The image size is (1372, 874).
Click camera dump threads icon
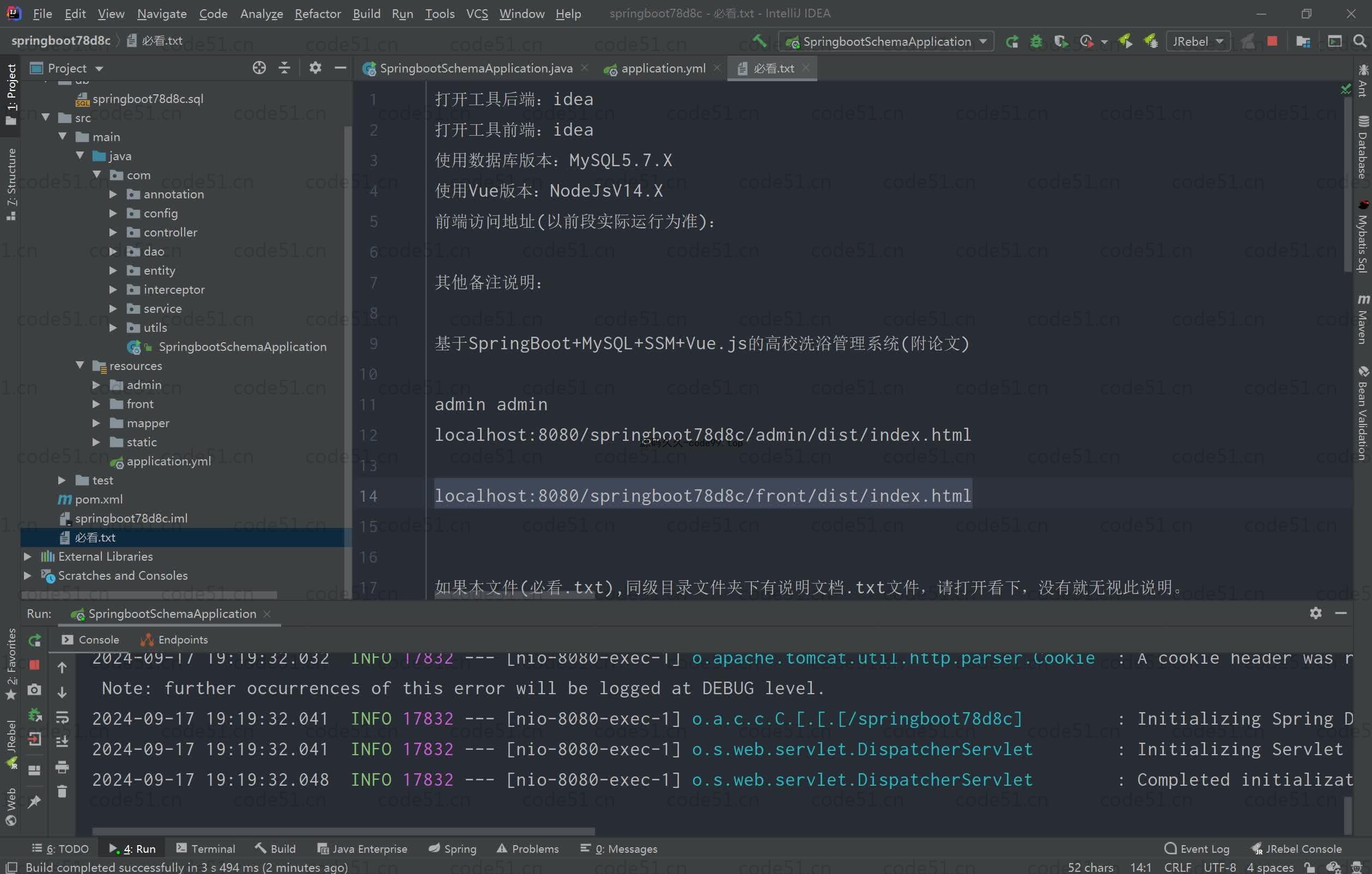(x=35, y=690)
